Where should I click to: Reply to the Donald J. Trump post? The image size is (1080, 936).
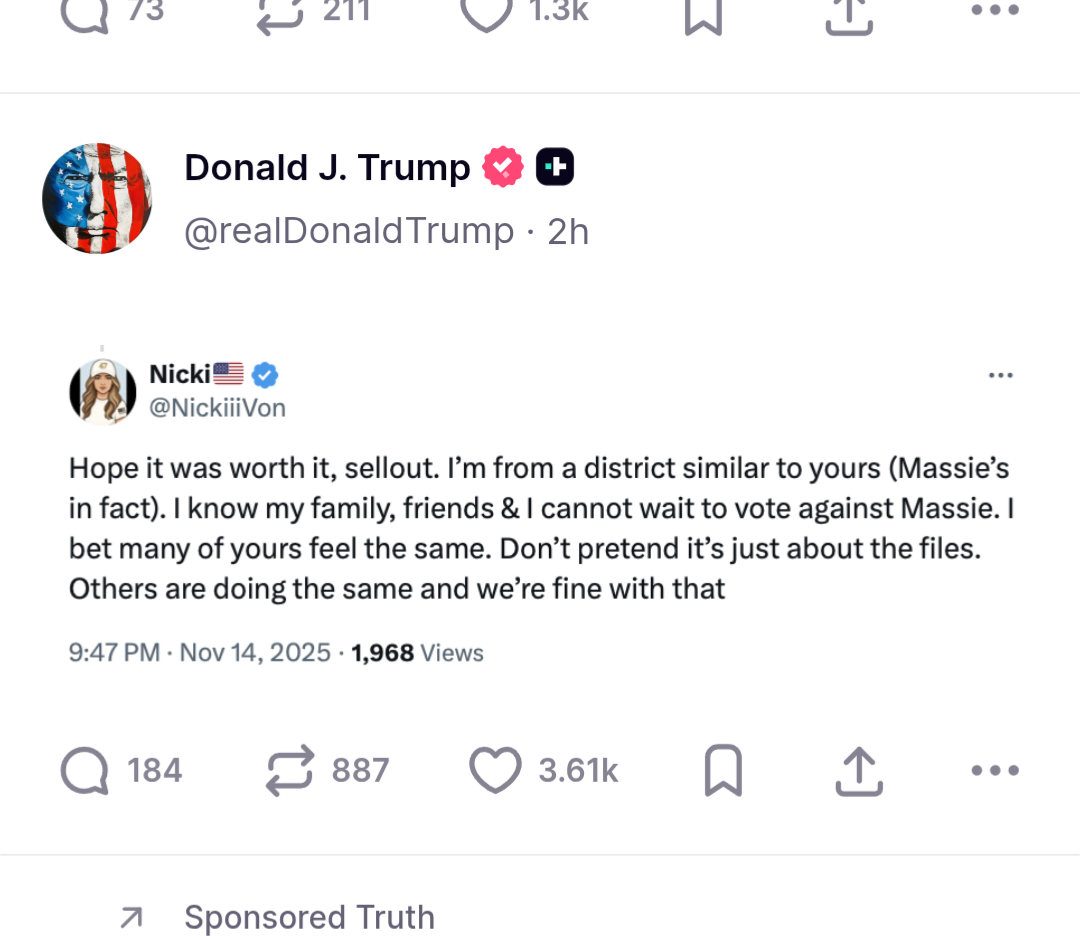tap(87, 771)
